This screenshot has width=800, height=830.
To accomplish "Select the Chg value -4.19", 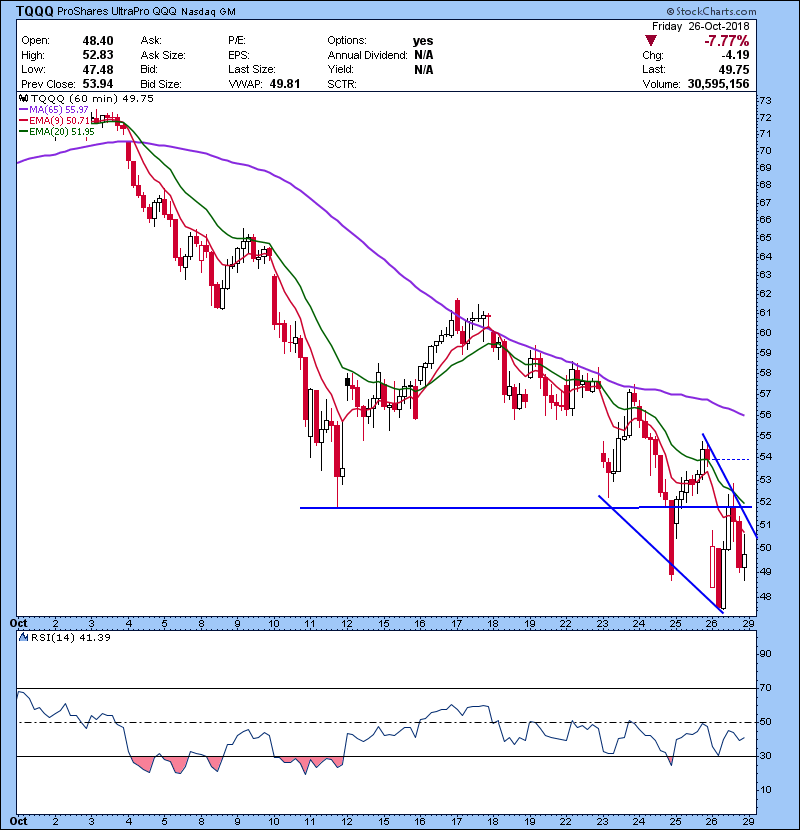I will [735, 55].
